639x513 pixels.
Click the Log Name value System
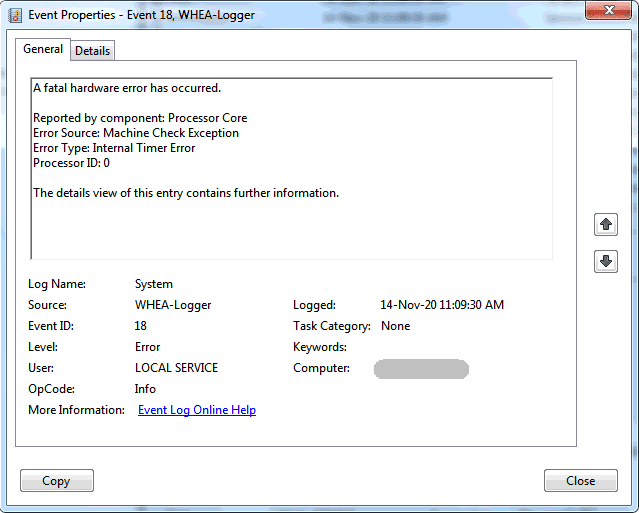coord(154,284)
